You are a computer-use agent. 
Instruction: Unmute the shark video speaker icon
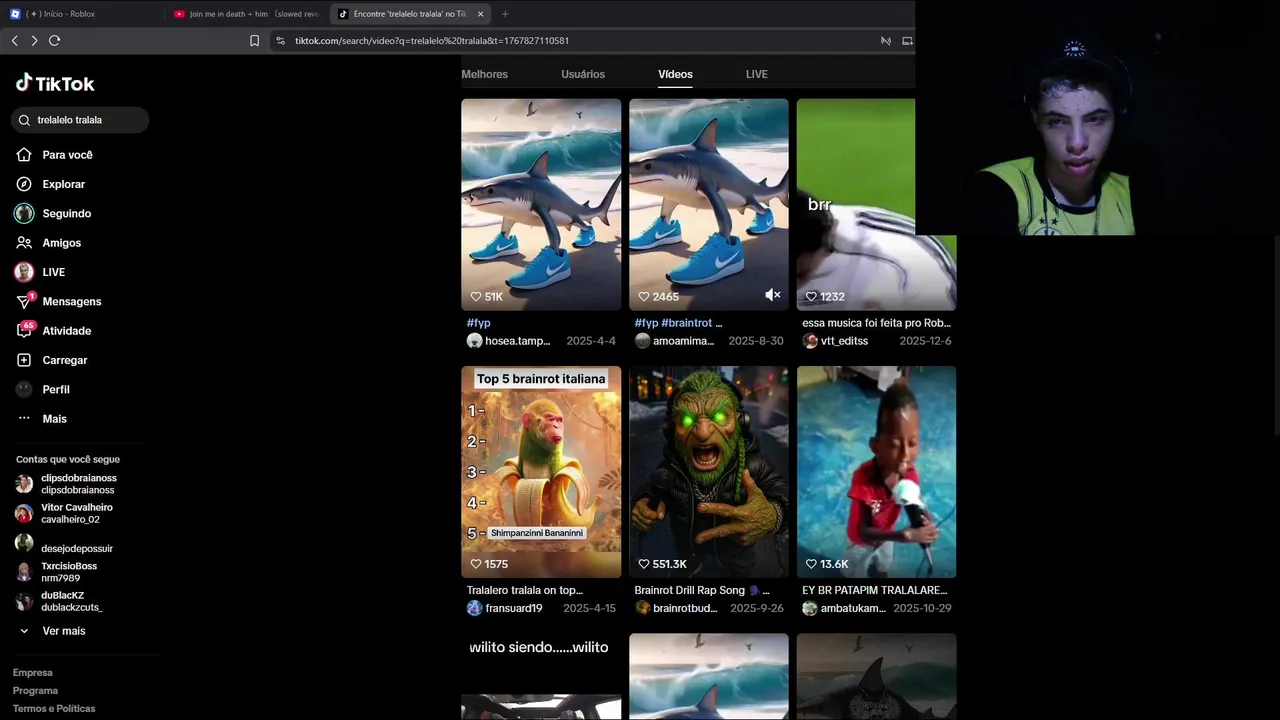(773, 295)
